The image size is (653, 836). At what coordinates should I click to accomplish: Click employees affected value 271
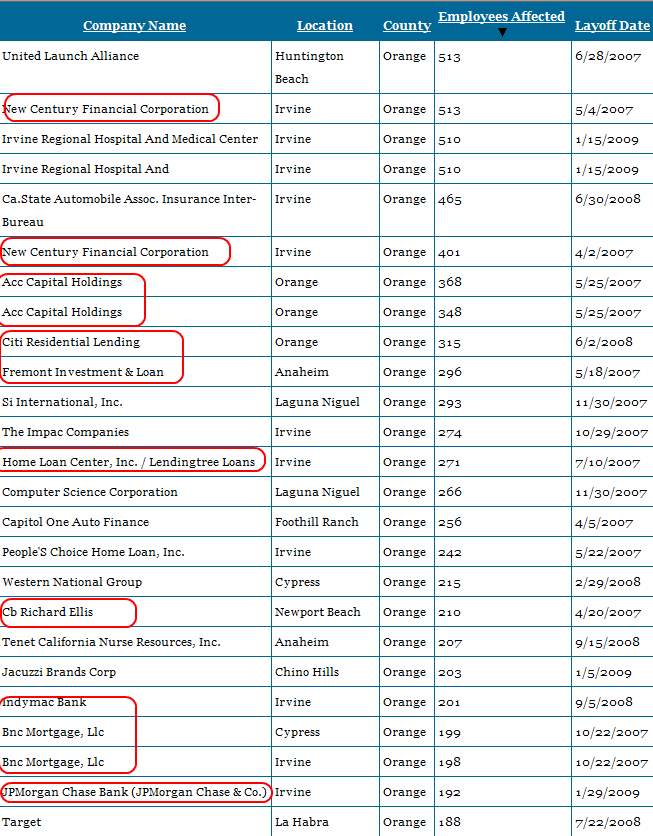[449, 462]
